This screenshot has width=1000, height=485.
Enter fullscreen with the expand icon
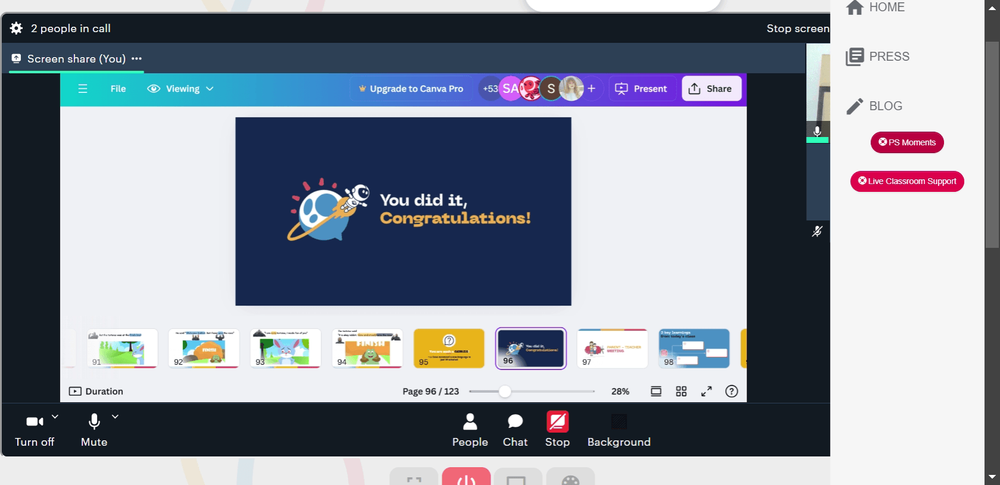[707, 391]
